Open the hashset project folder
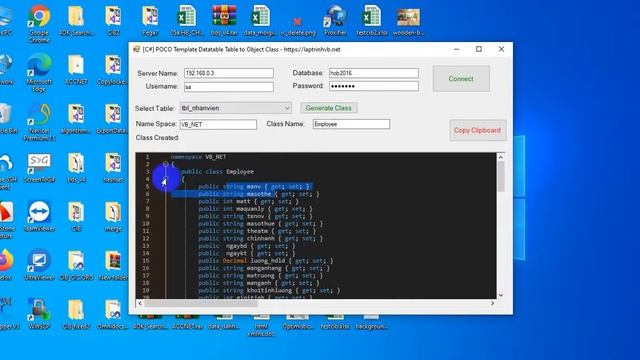This screenshot has height=360, width=640. point(113,167)
